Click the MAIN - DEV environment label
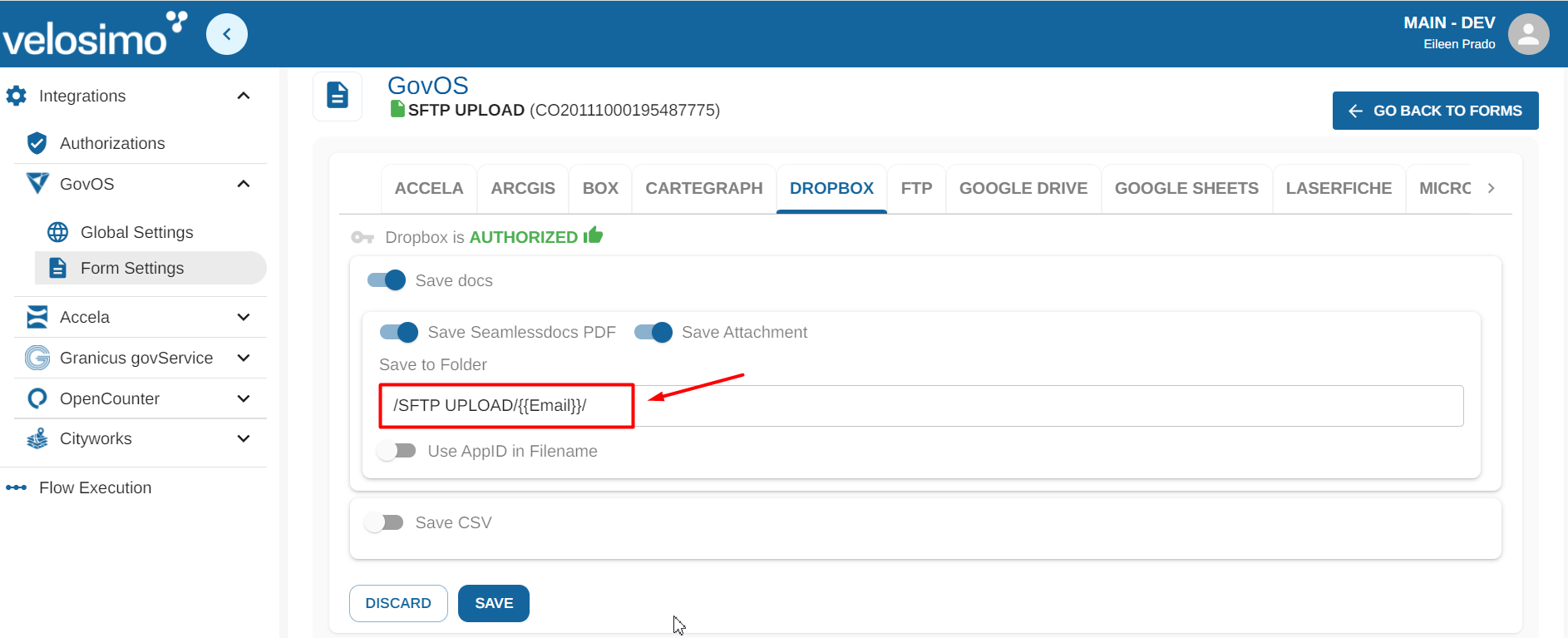 click(x=1449, y=22)
